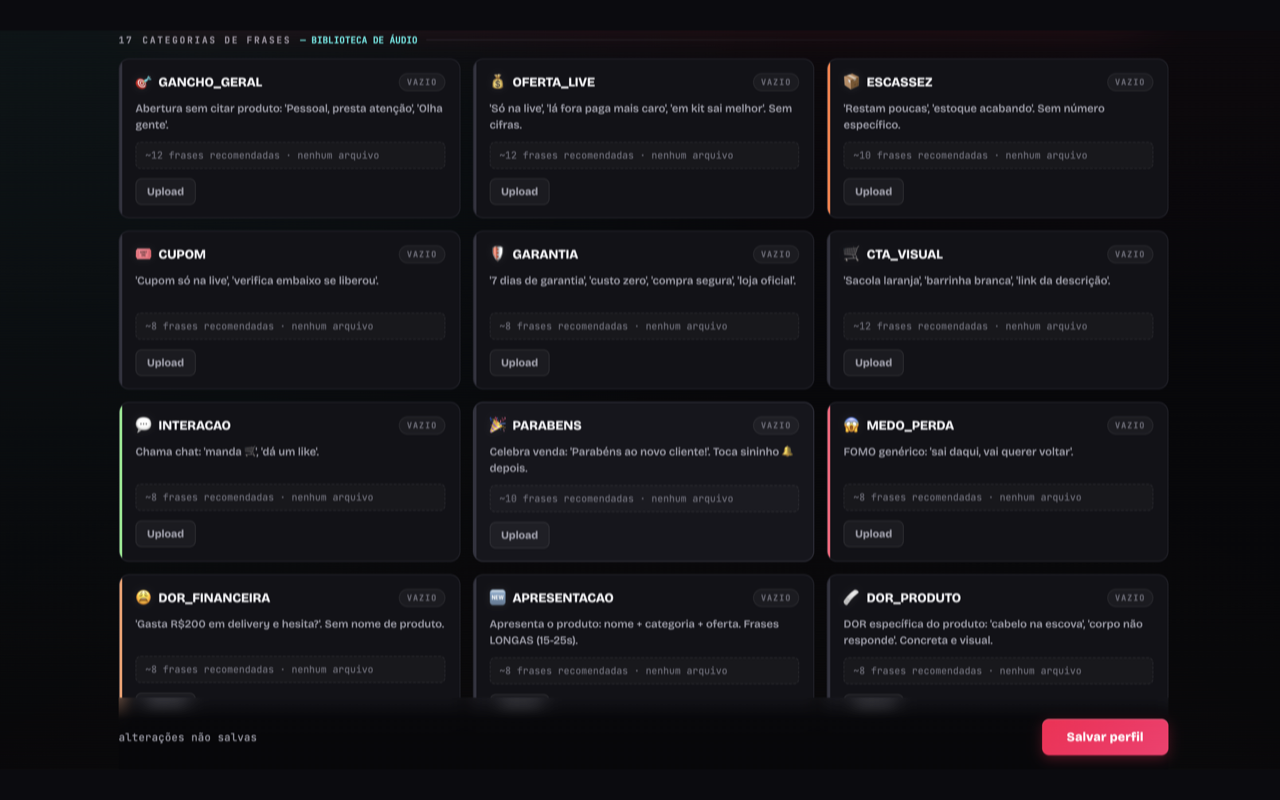
Task: Upload audio for MEDO_PERDA
Action: 873,534
